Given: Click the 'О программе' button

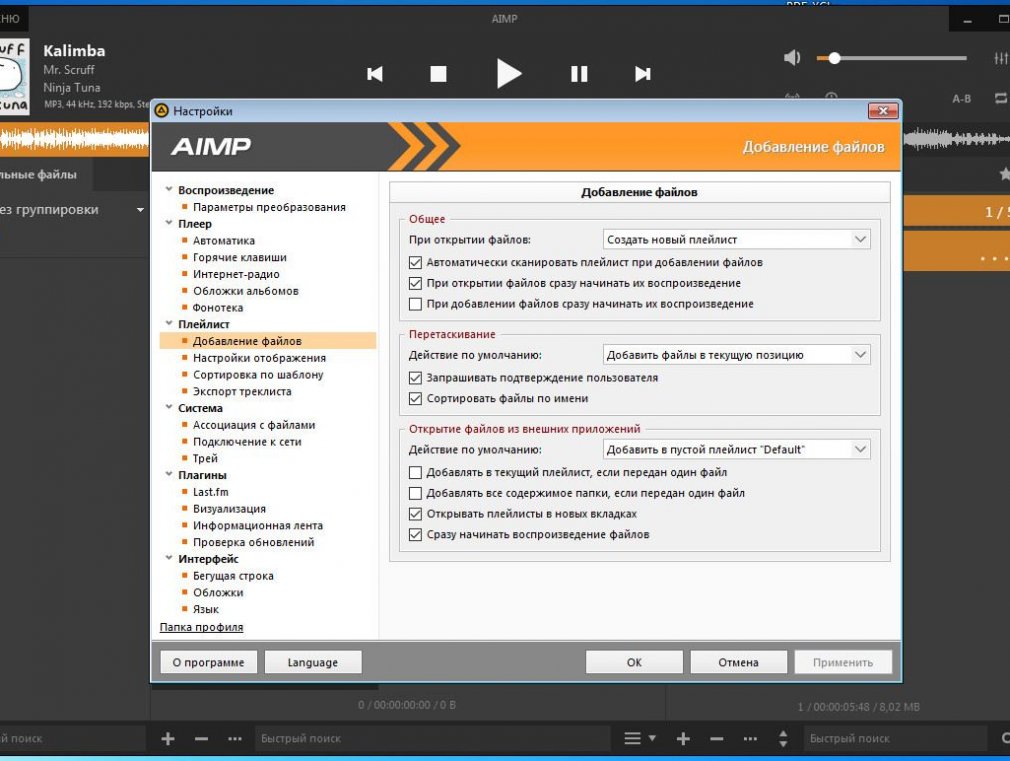Looking at the screenshot, I should [208, 662].
